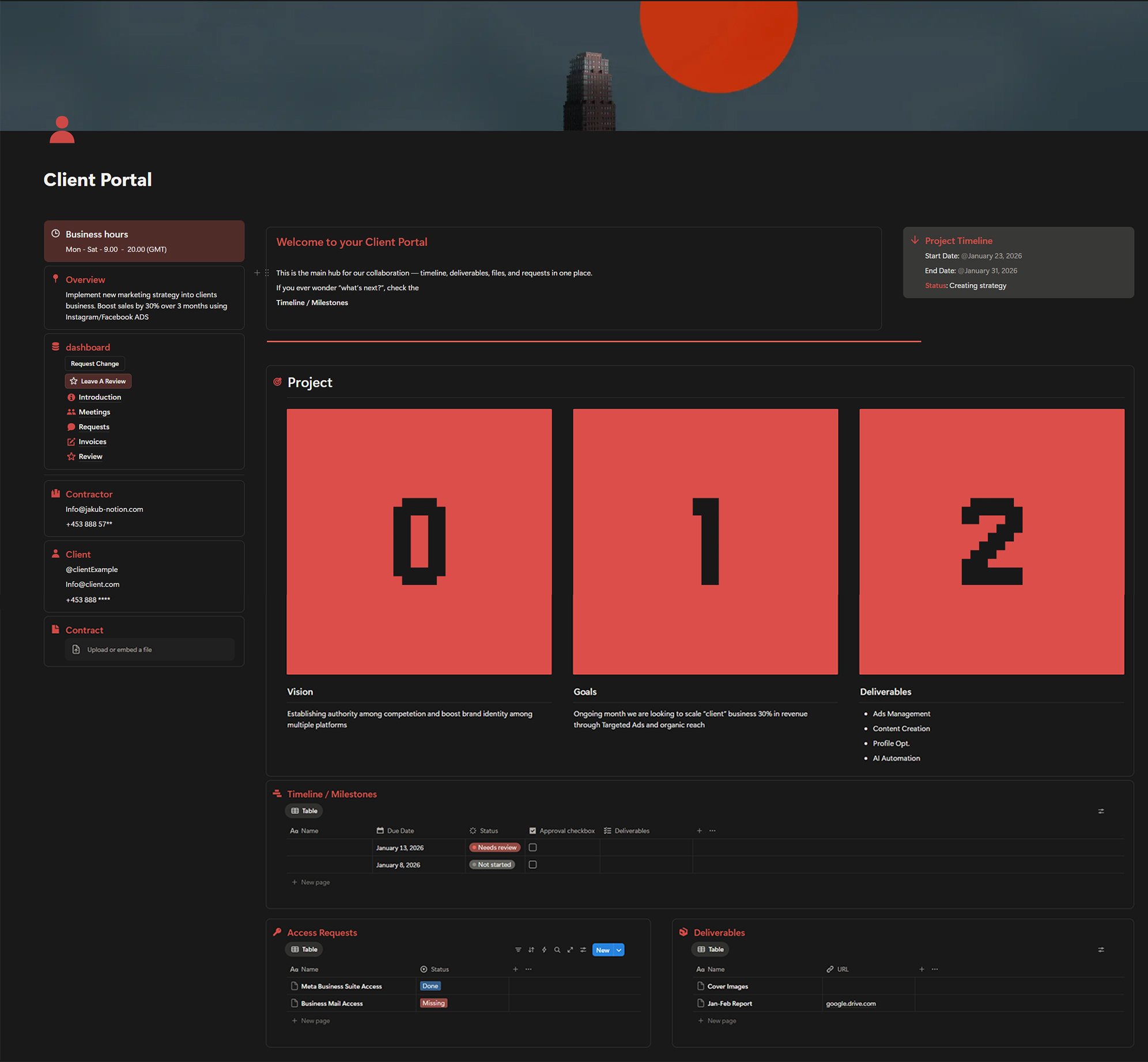The image size is (1148, 1062).
Task: Open the Needs review status tag
Action: coord(494,848)
